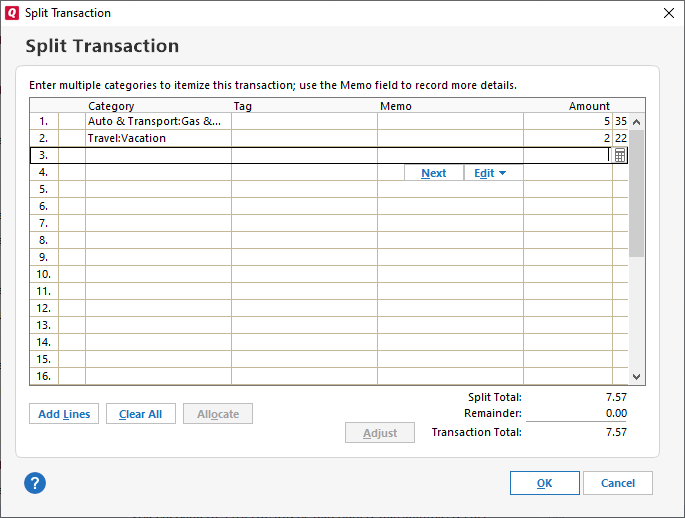
Task: Click the Next button on row 3
Action: pyautogui.click(x=433, y=173)
